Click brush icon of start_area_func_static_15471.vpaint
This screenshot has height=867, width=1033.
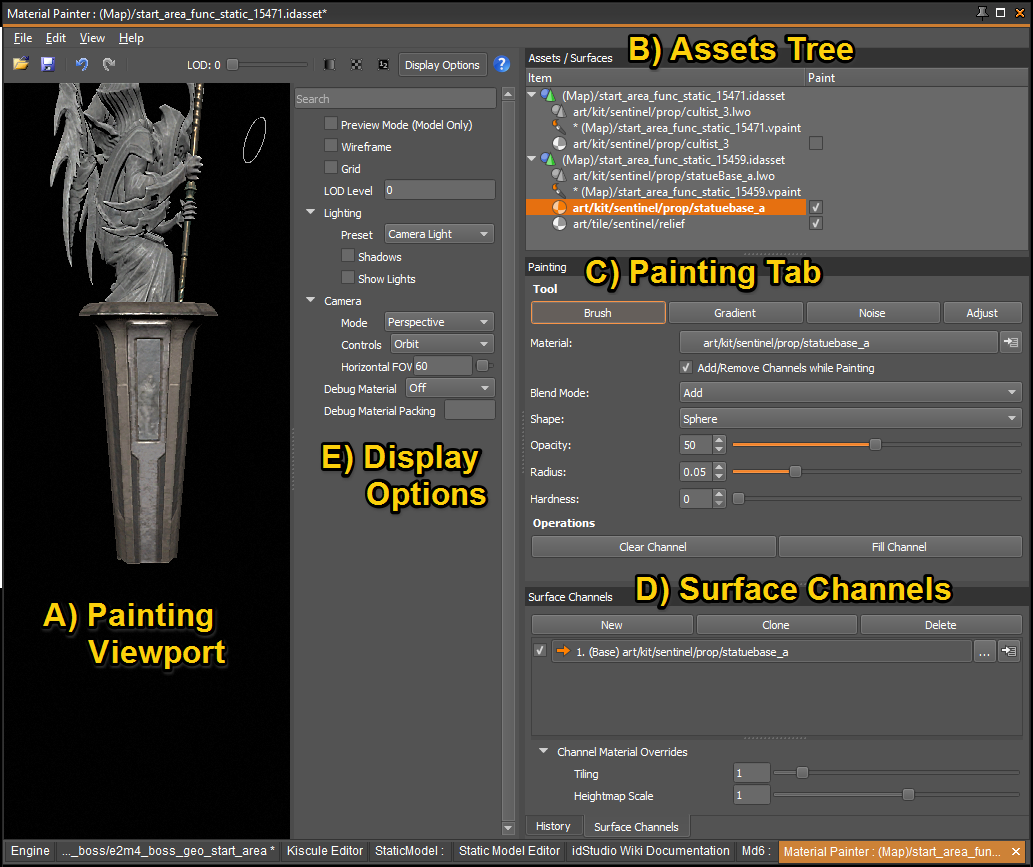coord(559,127)
